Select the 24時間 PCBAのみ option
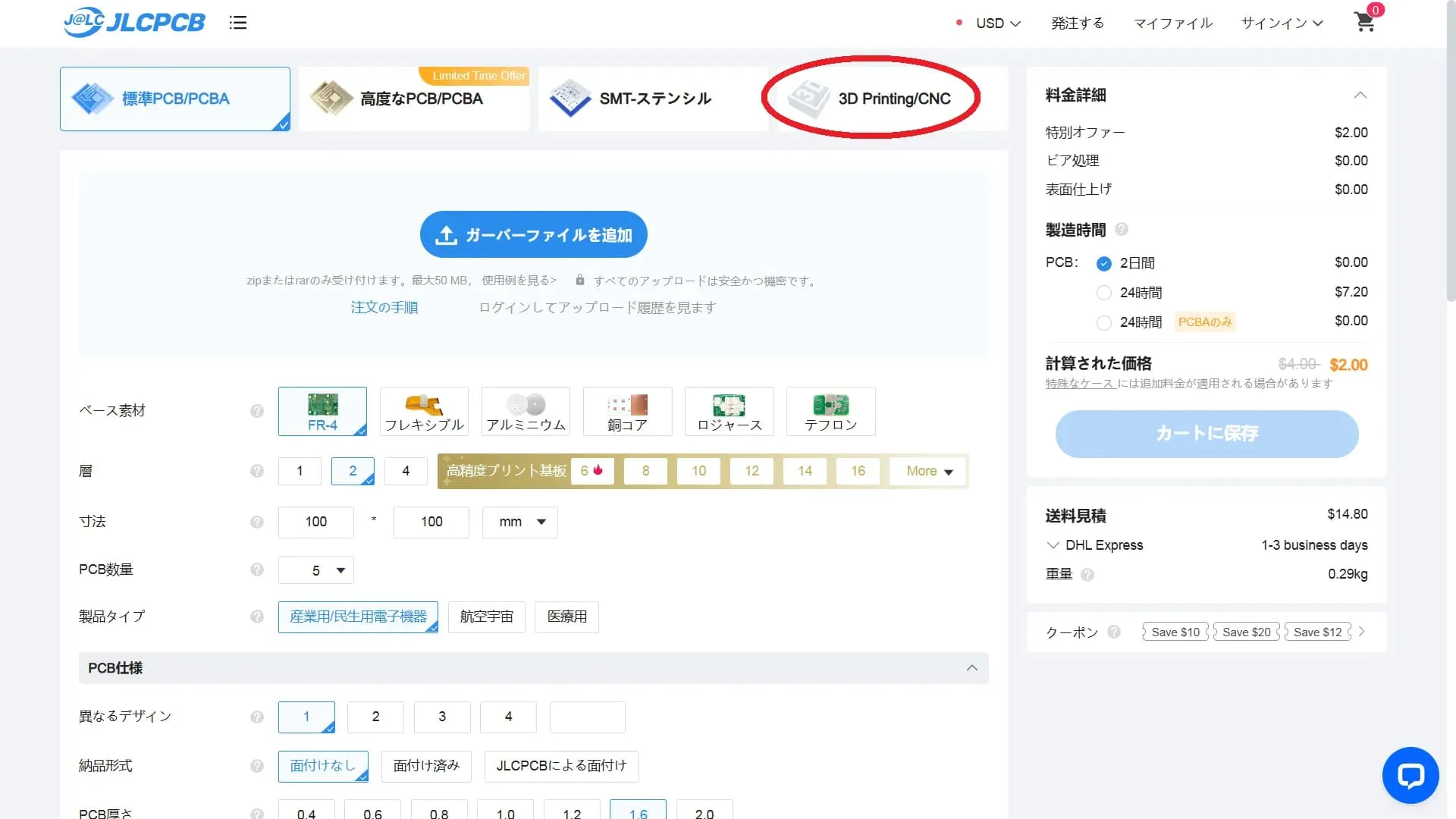Viewport: 1456px width, 819px height. coord(1104,322)
